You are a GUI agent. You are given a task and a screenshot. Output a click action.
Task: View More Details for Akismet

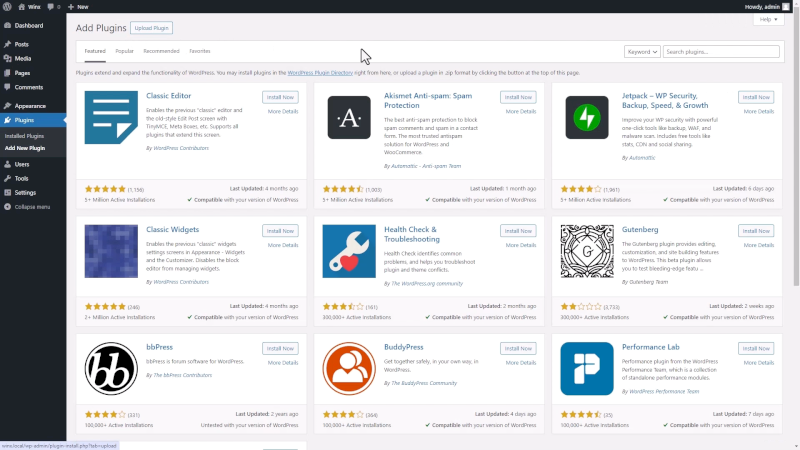[x=520, y=111]
